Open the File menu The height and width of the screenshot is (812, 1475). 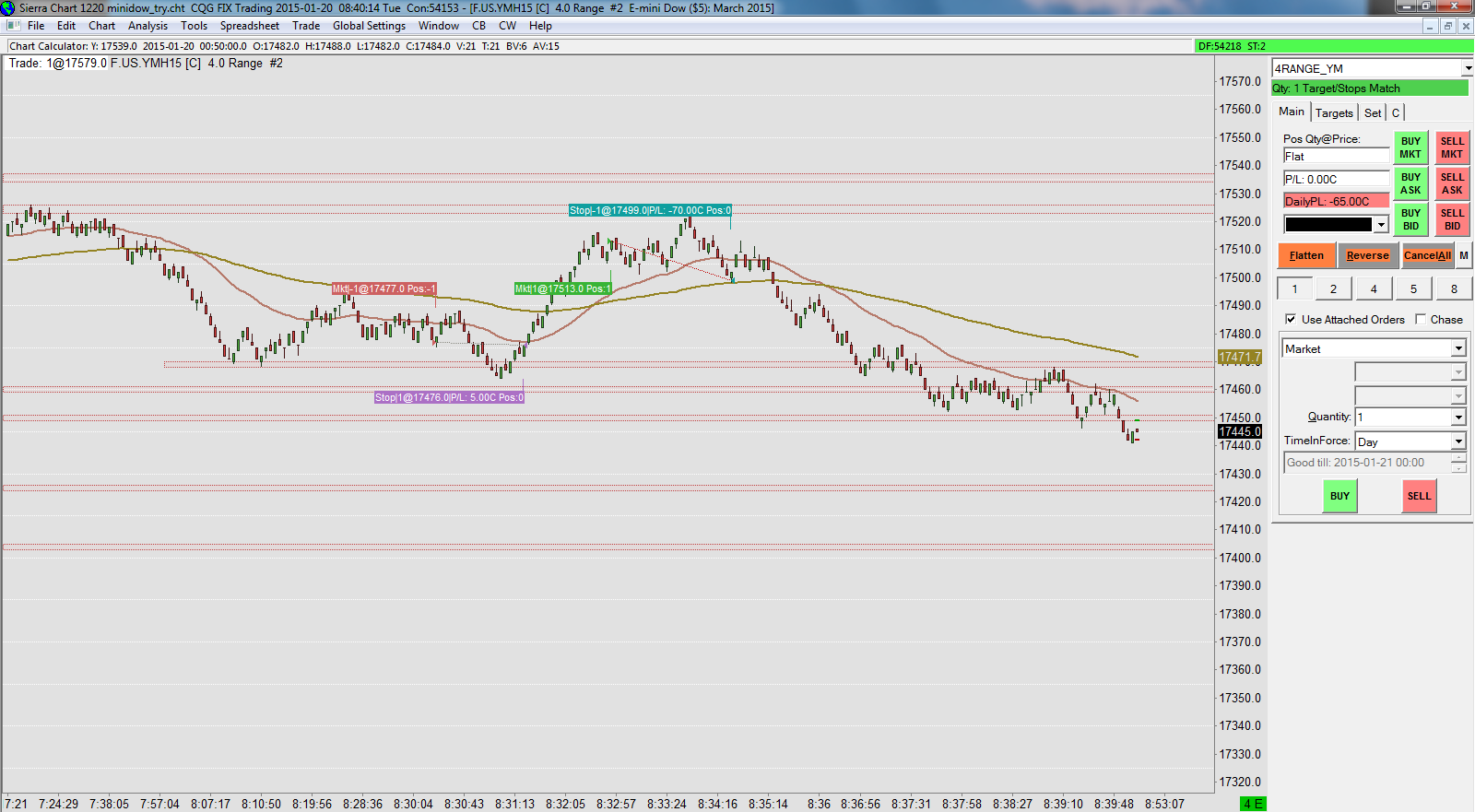[36, 26]
